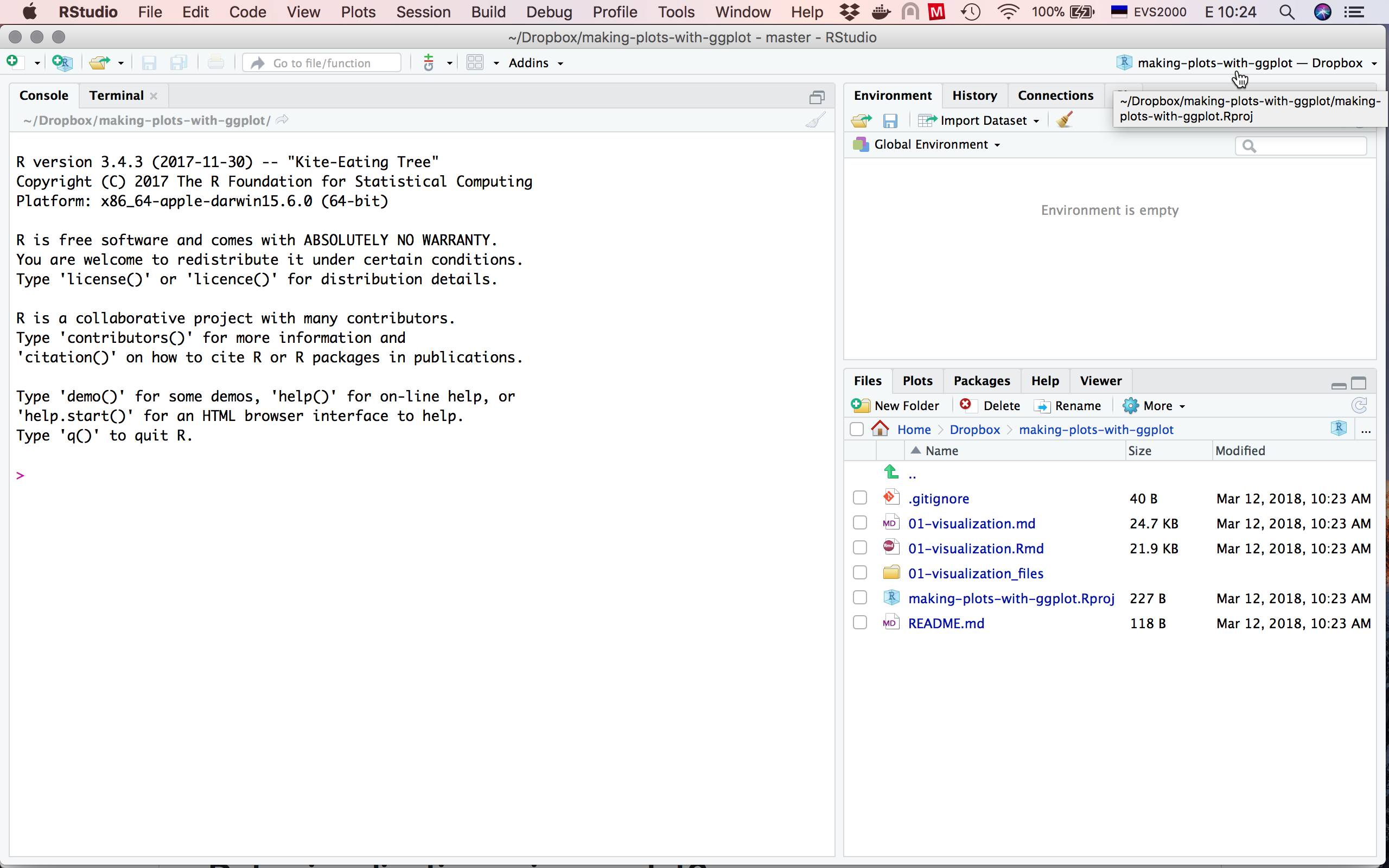Click the Workspace Panes grid icon
The height and width of the screenshot is (868, 1389).
tap(475, 62)
